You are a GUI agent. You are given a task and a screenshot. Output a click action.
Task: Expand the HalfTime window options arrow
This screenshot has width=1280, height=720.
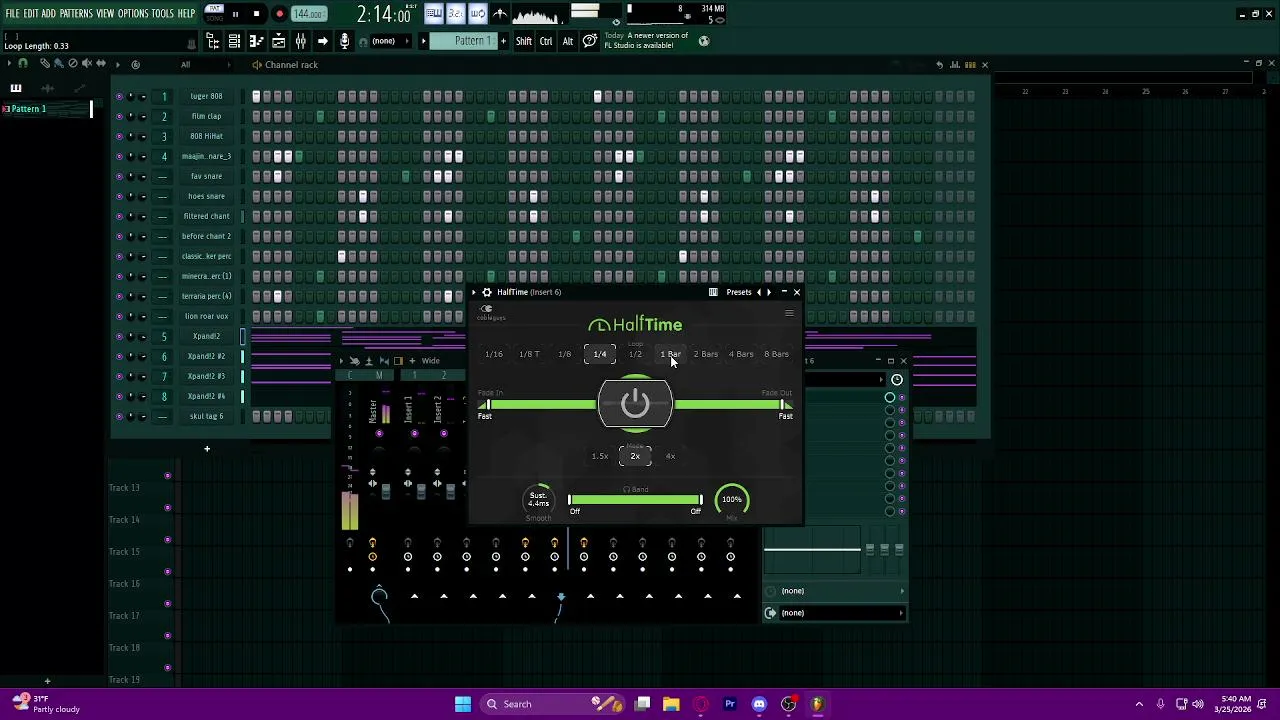coord(475,292)
